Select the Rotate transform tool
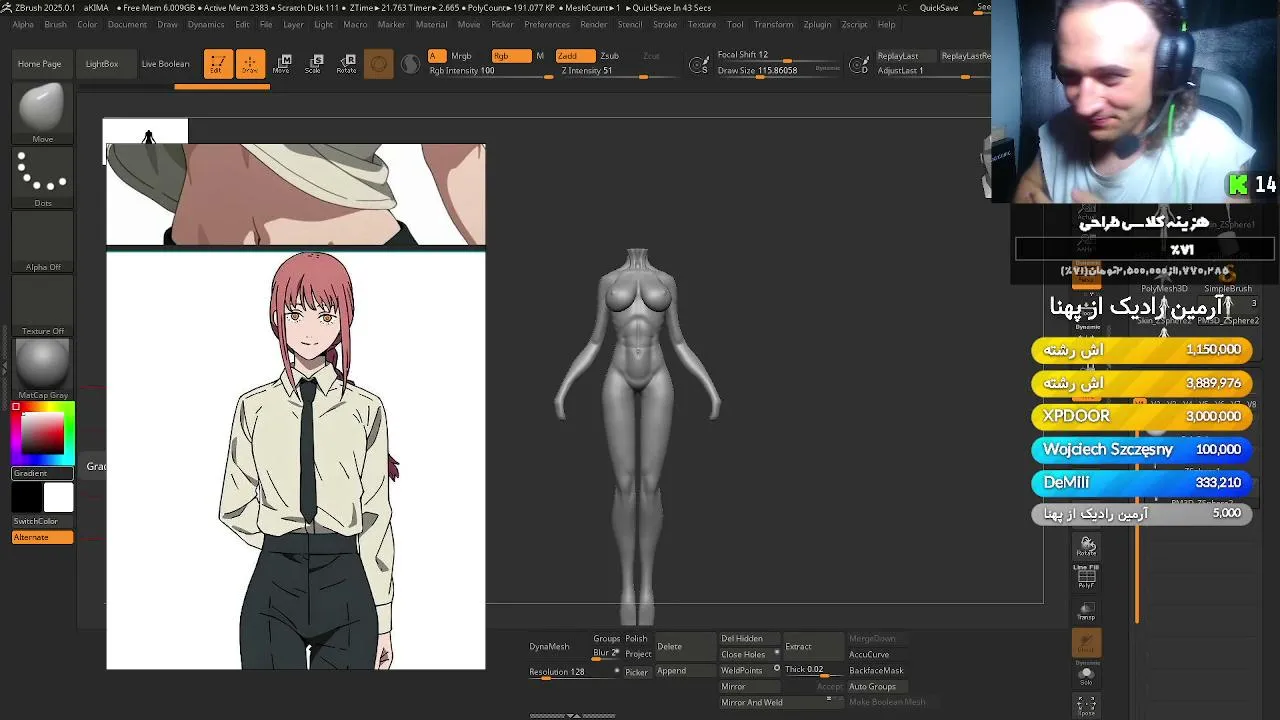Screen dimensions: 1280x720 (x=346, y=64)
